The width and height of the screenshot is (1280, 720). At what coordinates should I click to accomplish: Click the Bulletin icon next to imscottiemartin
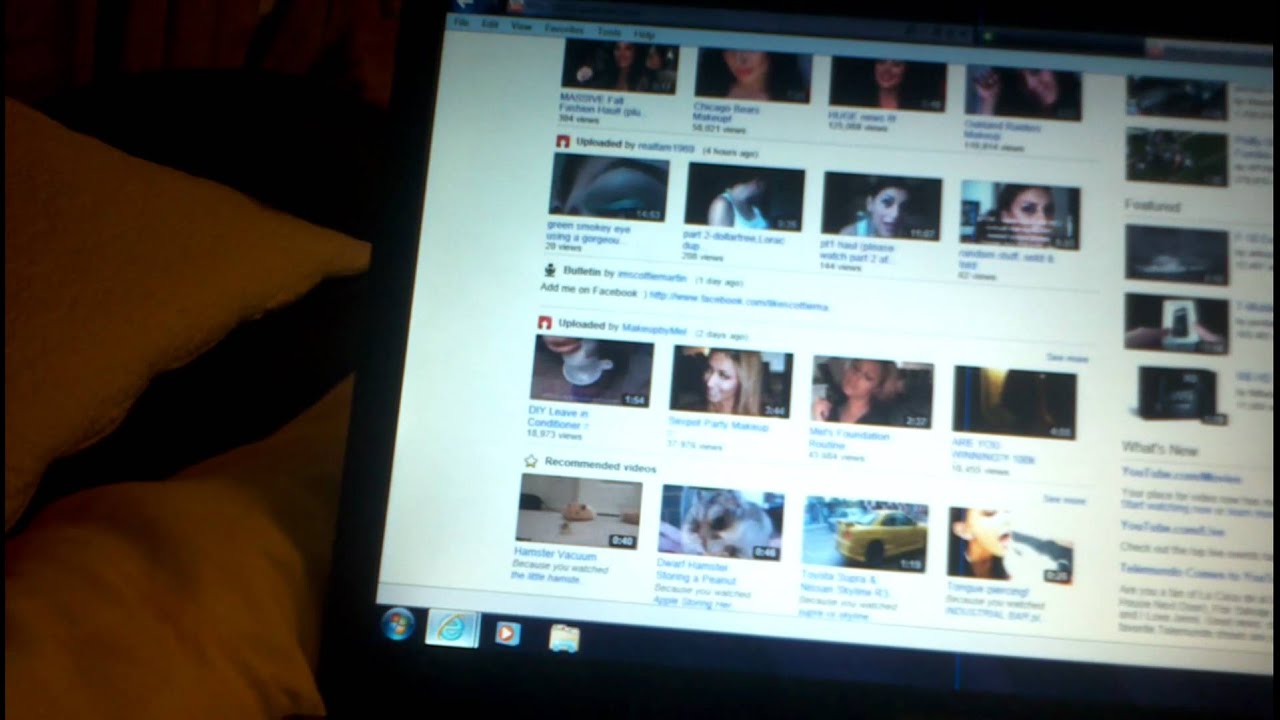tap(550, 270)
